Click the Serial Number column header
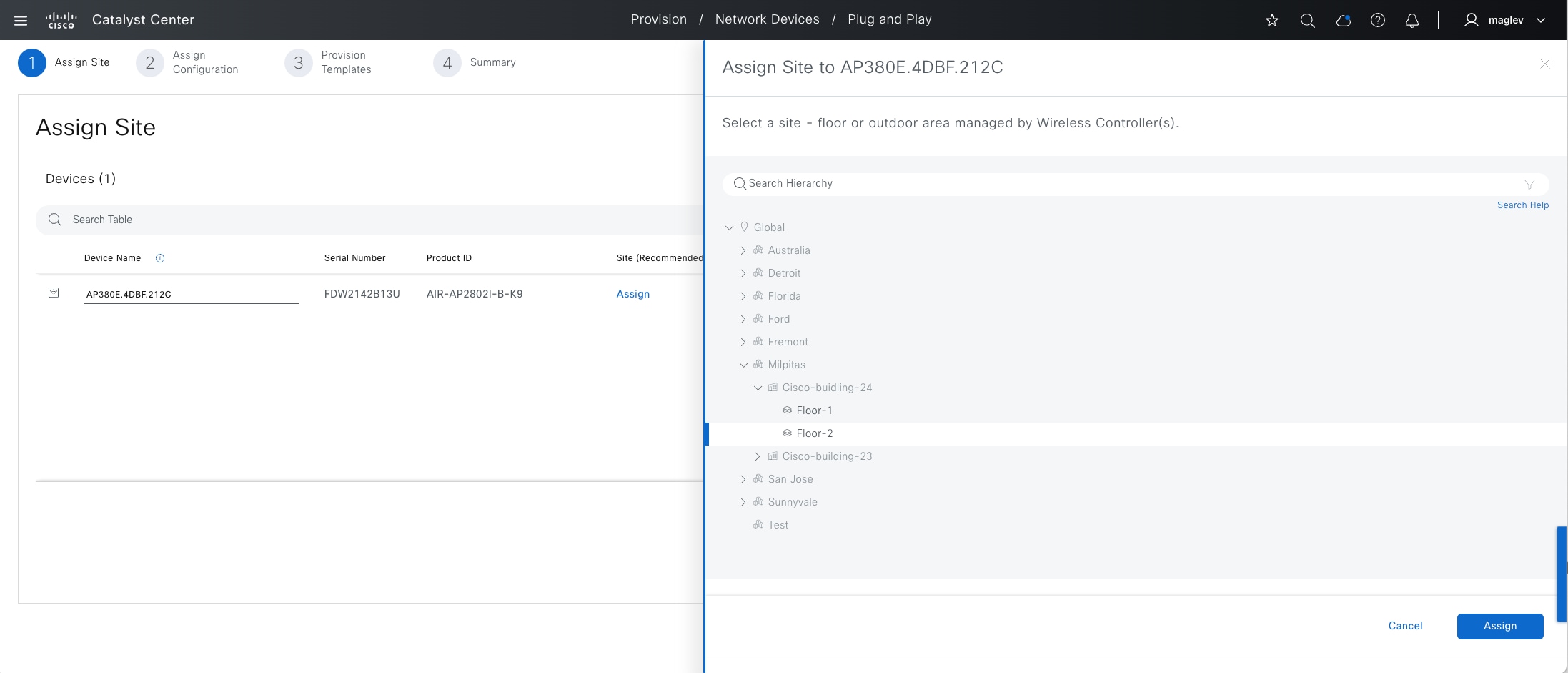This screenshot has height=673, width=1568. pos(354,258)
